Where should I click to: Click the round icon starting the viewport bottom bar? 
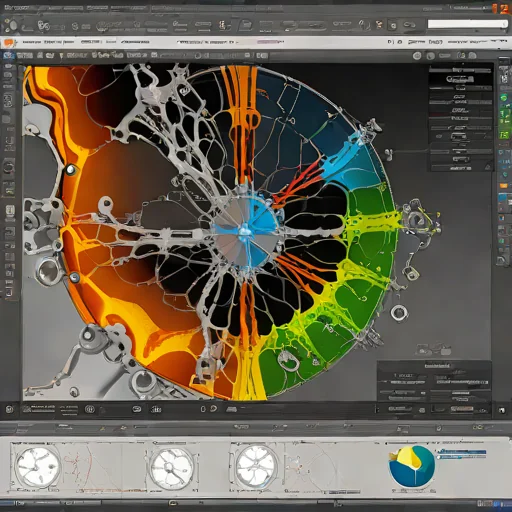(9, 409)
